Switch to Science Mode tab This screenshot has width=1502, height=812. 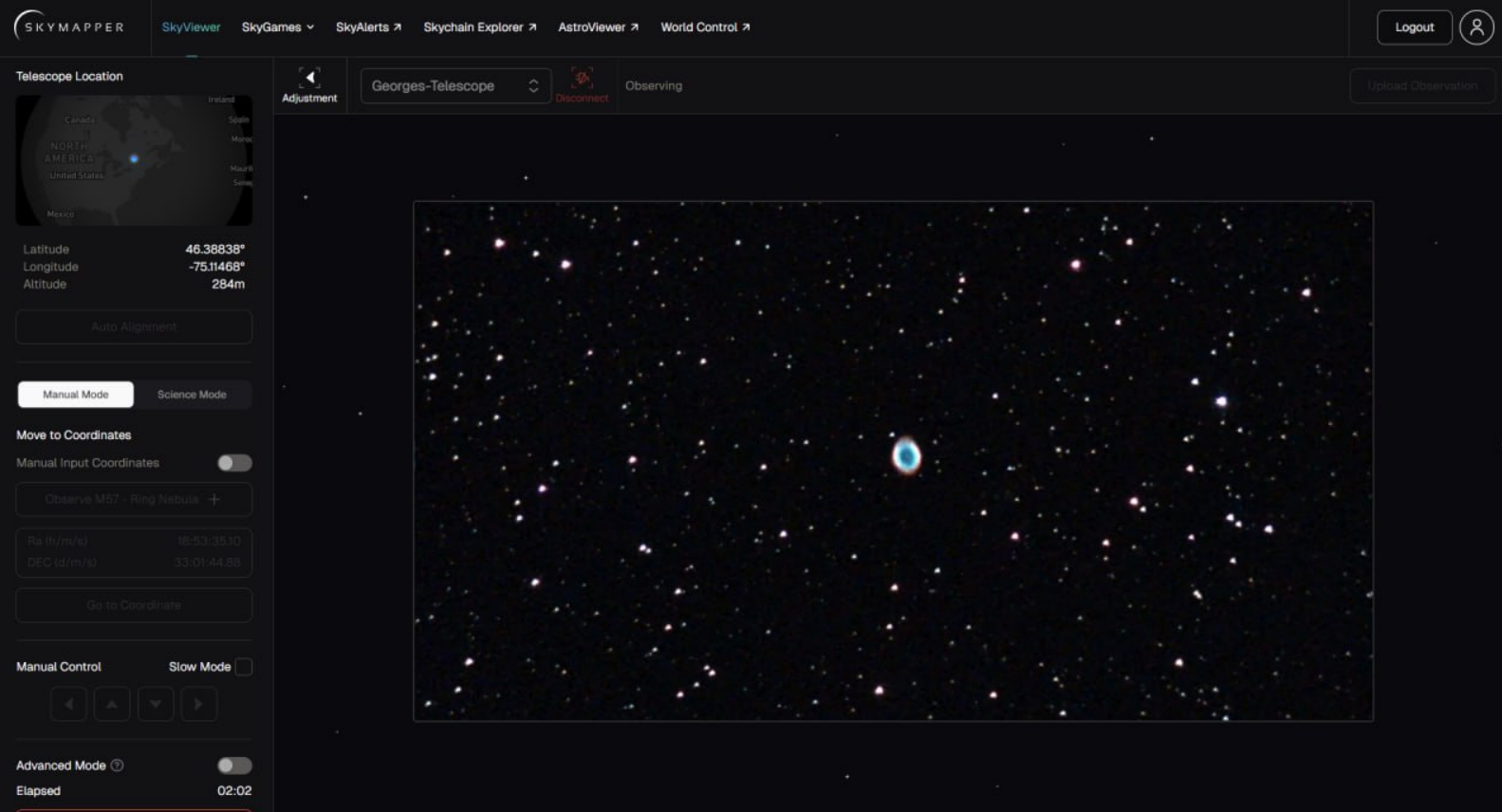(x=192, y=395)
